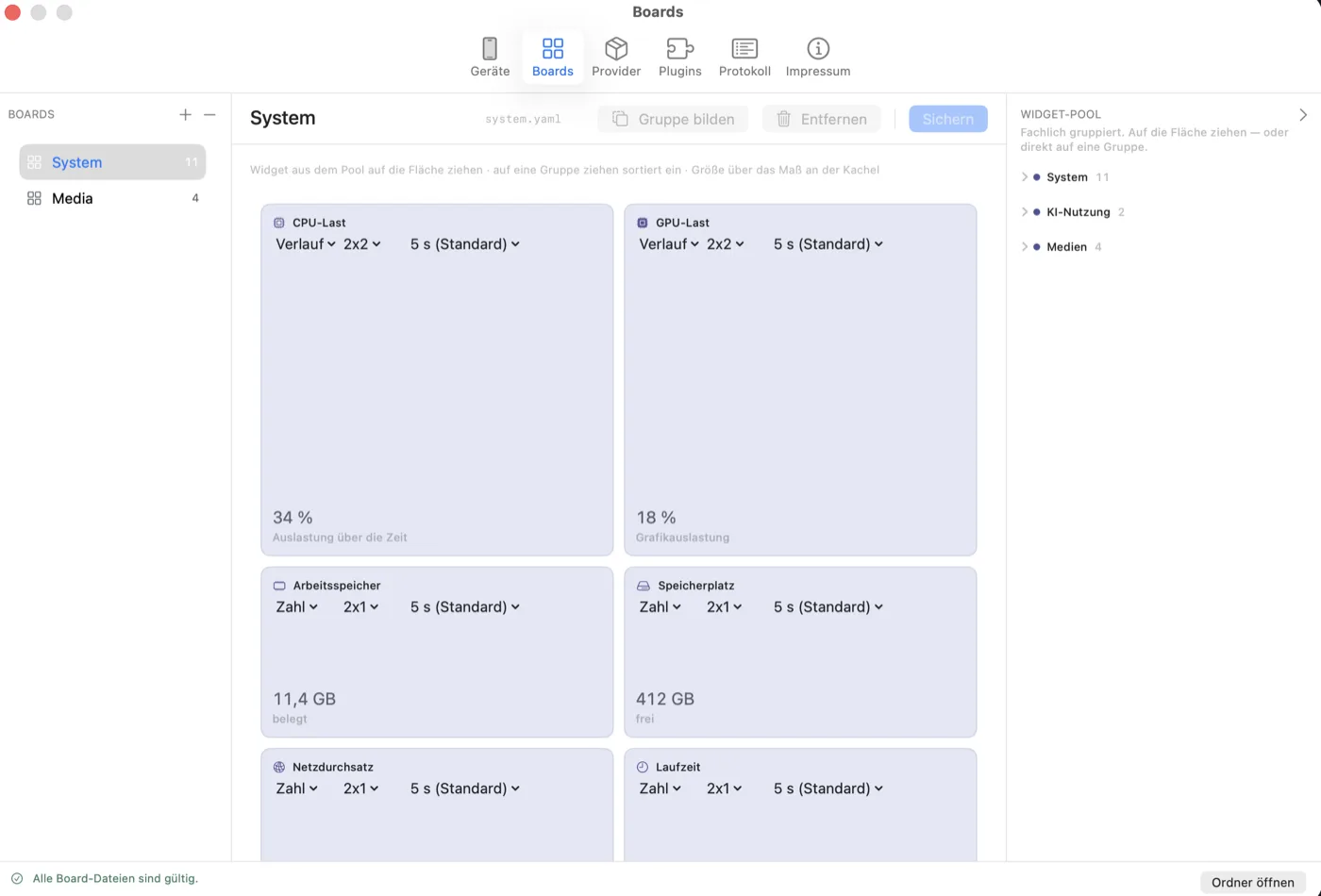Click the 18 % GPU value

pyautogui.click(x=656, y=518)
